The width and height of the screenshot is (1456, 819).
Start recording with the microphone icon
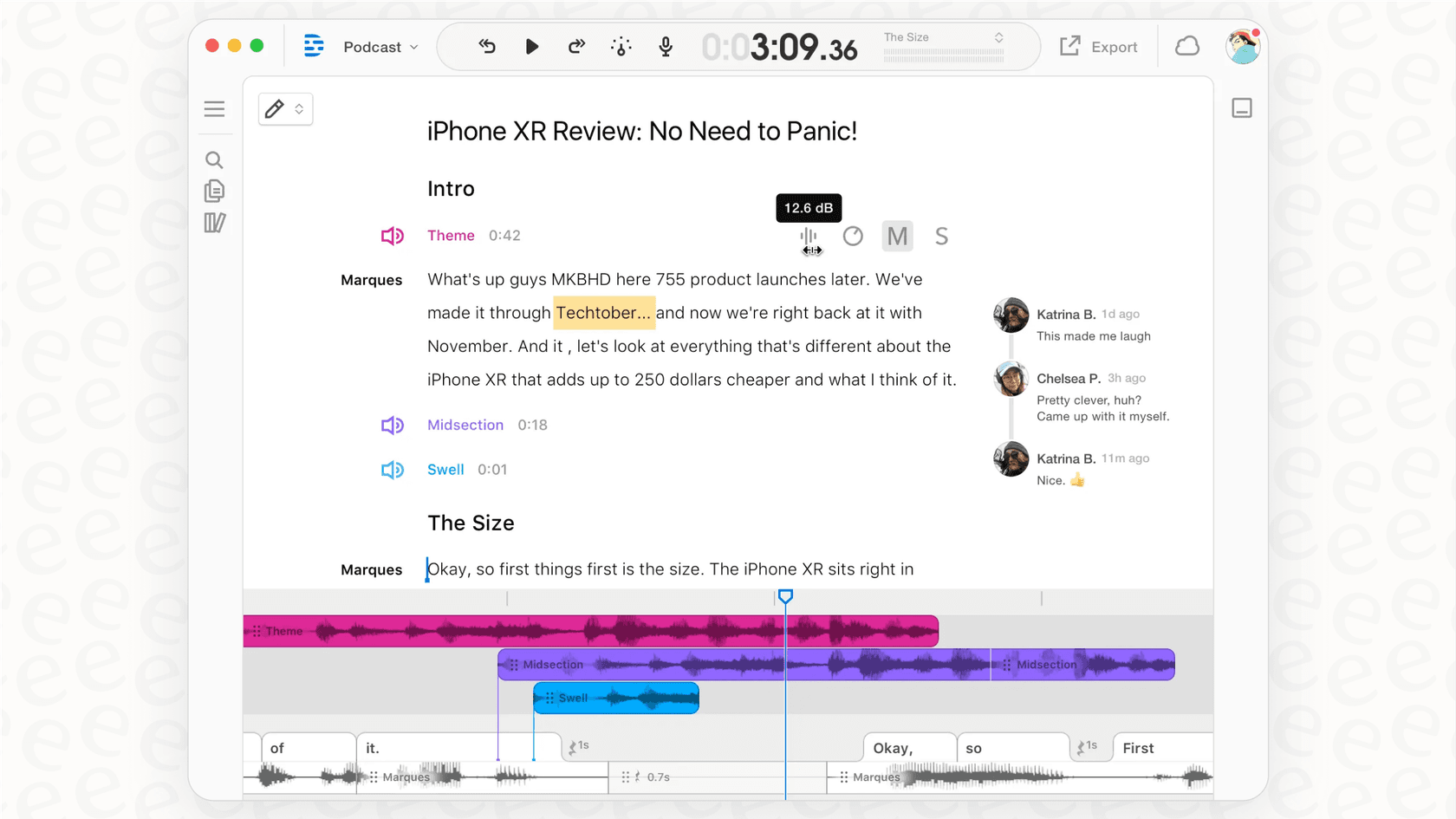coord(665,47)
